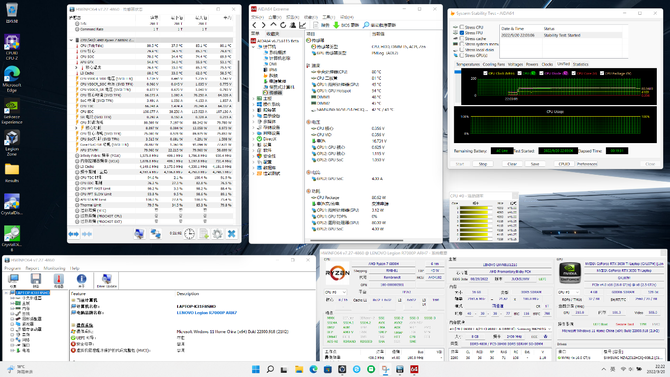Screen dimensions: 670x377
Task: Open the HWiNFO sensors thermometer icon
Action: pos(59,279)
